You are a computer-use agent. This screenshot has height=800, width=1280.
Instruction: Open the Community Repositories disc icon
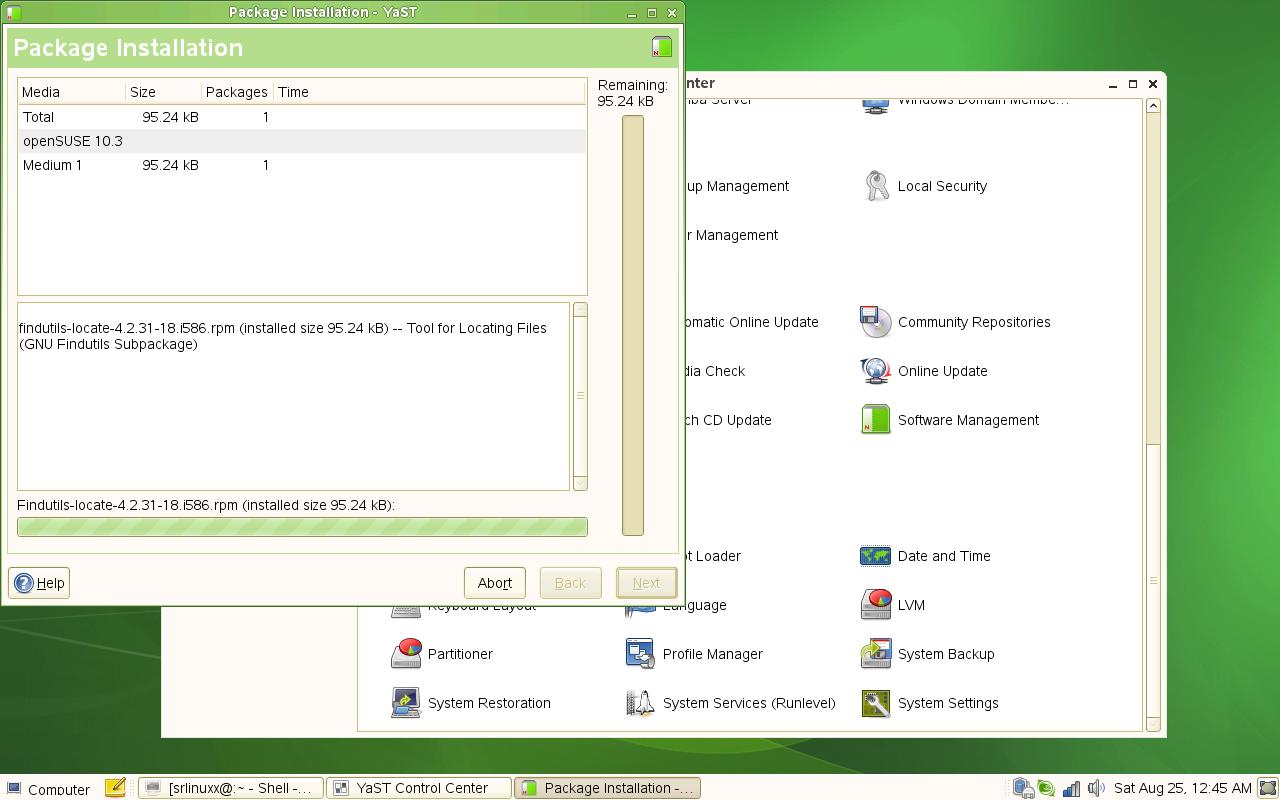[876, 322]
